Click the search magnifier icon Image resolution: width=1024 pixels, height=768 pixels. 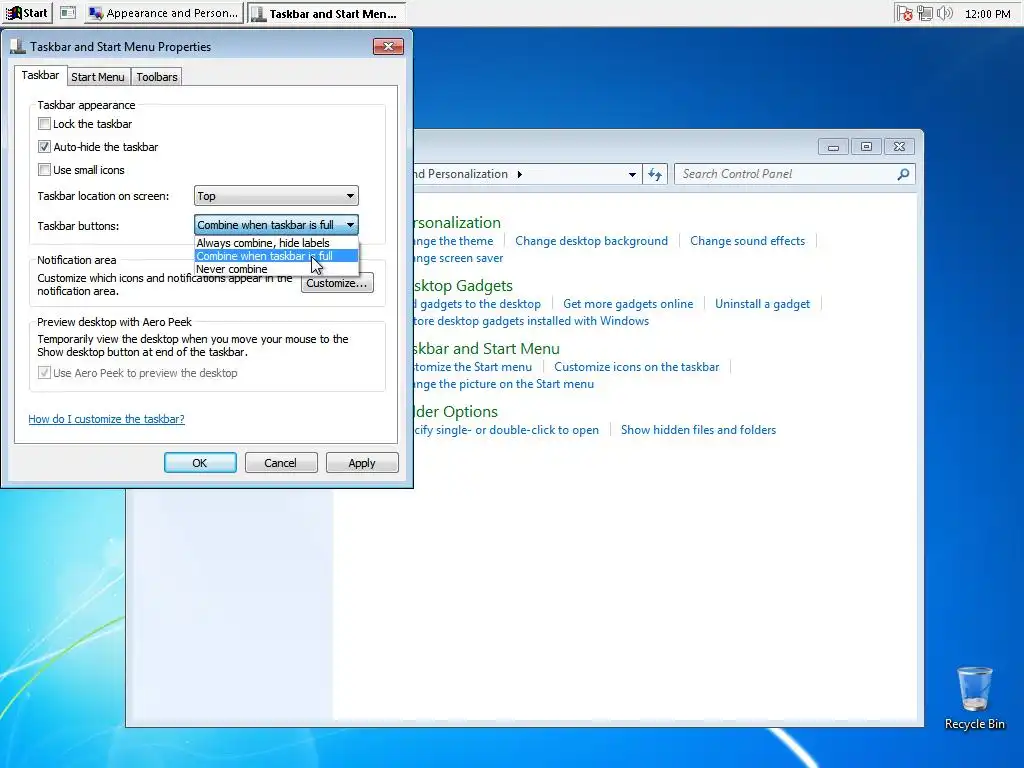pos(903,174)
